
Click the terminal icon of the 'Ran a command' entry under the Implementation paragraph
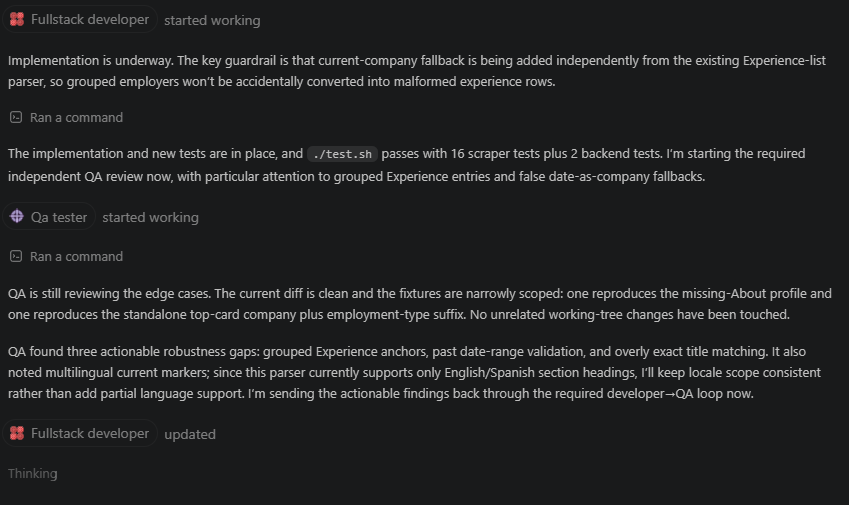click(16, 117)
